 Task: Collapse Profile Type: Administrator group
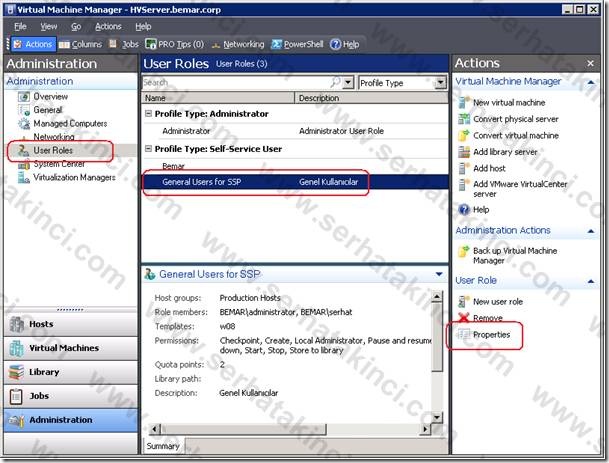point(148,114)
